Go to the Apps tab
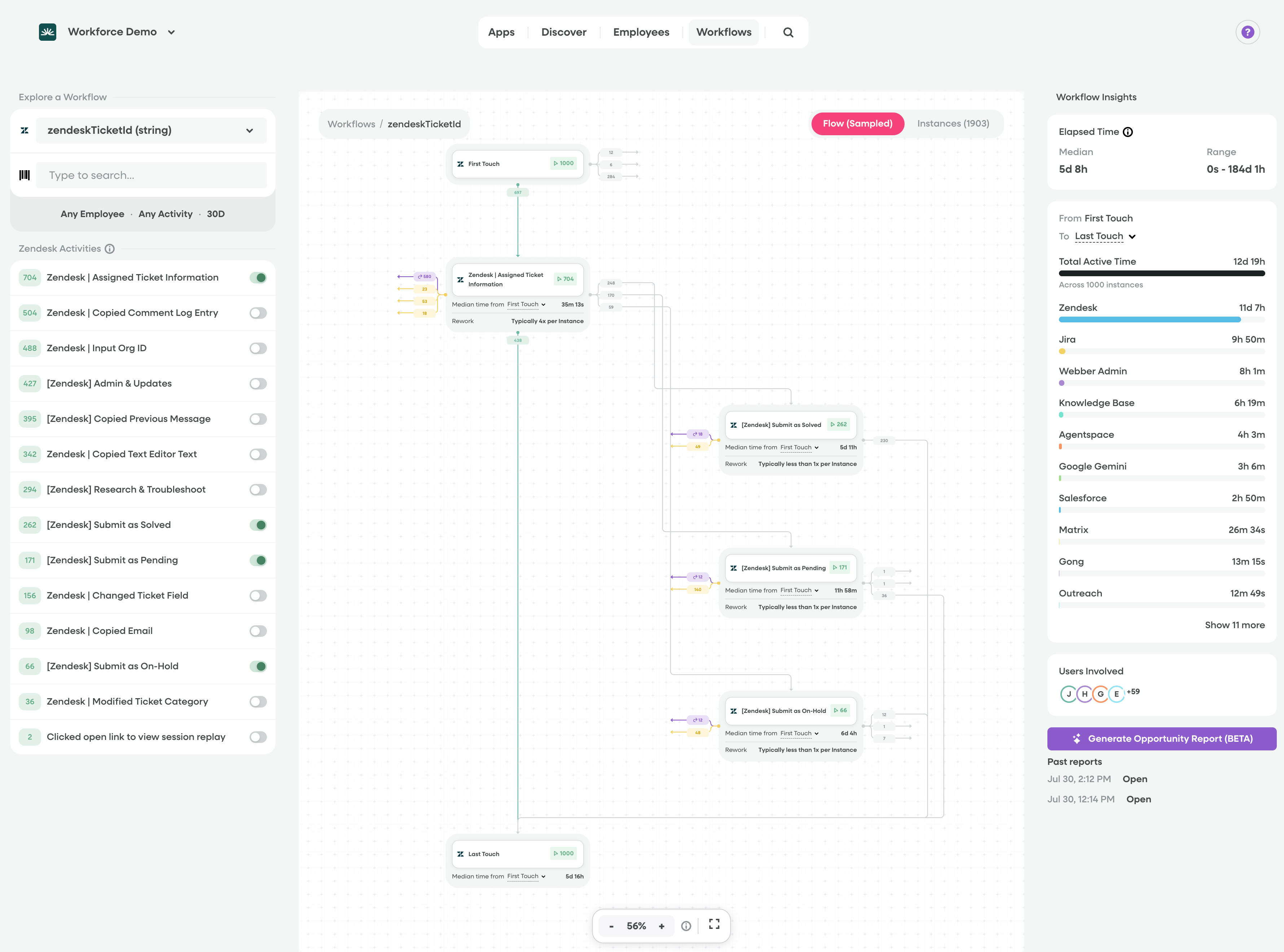1284x952 pixels. click(501, 32)
